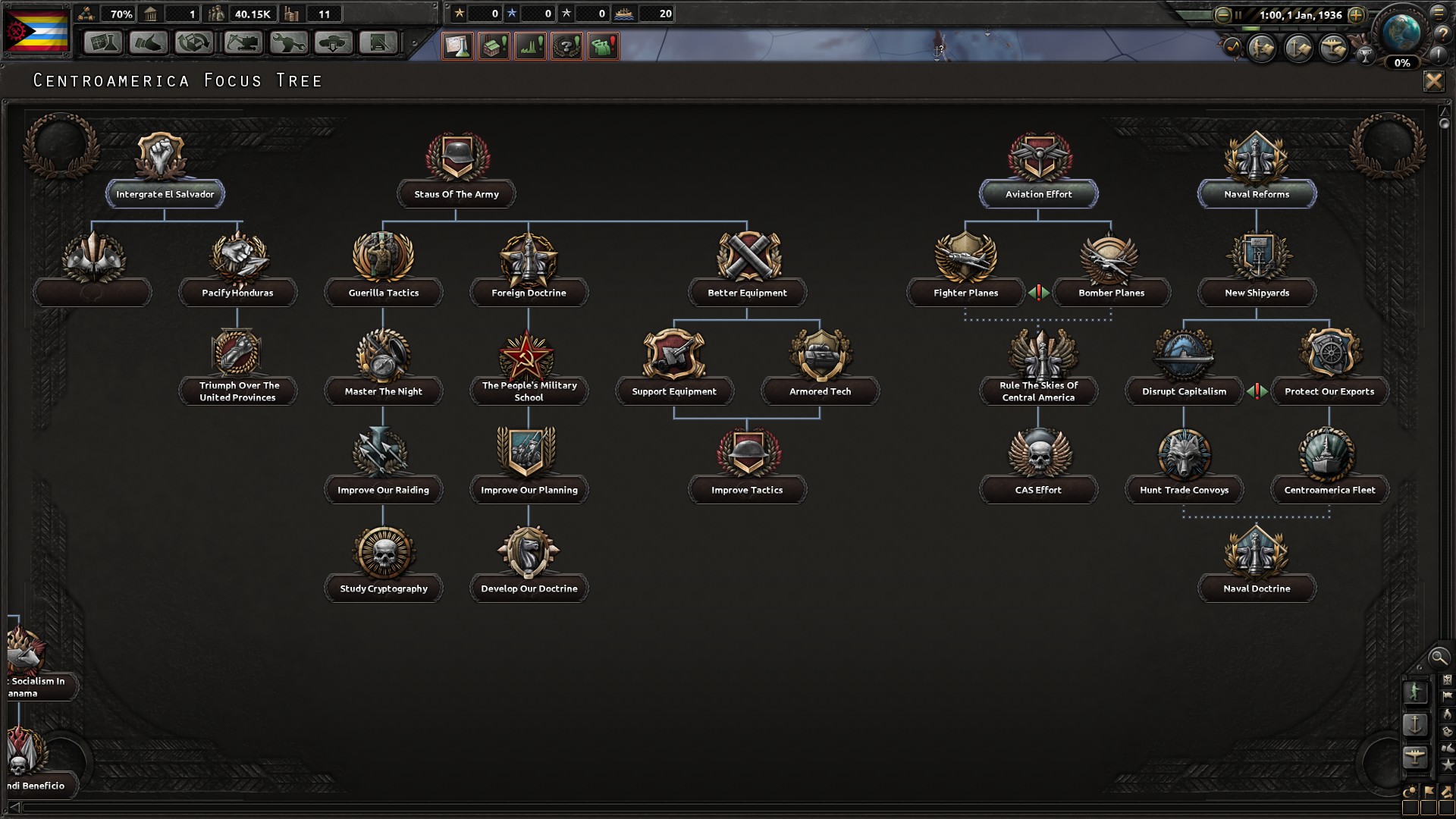Screen dimensions: 1456x819
Task: Click the Improve Tactics focus label
Action: (747, 490)
